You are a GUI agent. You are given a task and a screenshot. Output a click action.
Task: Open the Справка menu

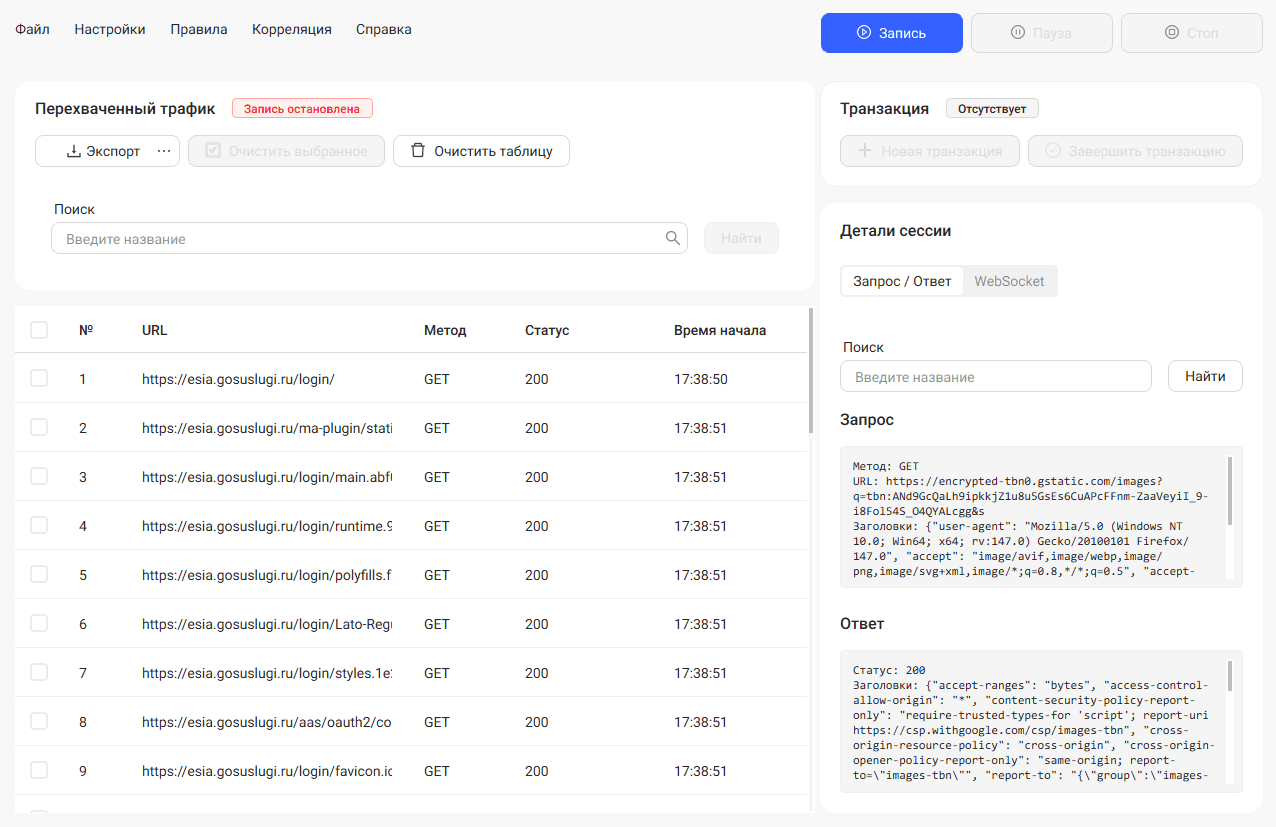point(384,29)
